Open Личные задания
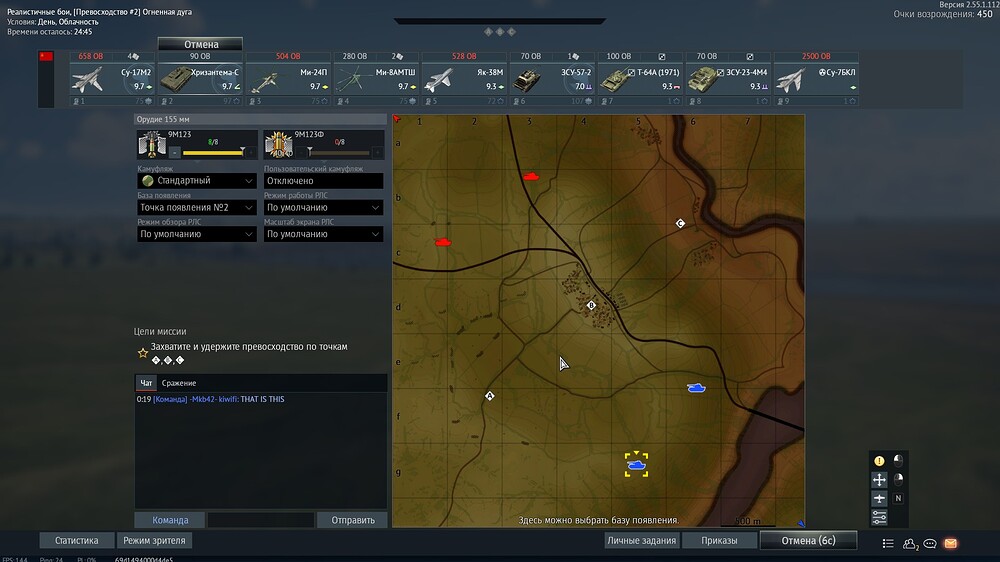 coord(642,540)
